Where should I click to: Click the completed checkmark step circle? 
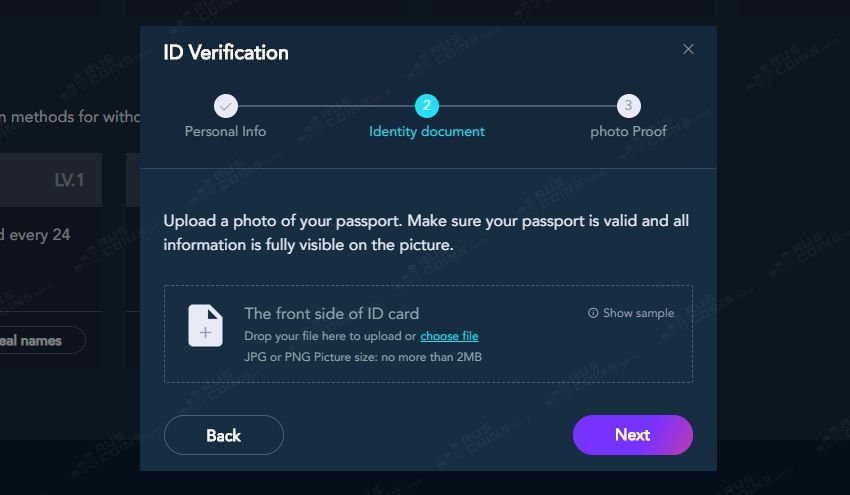click(x=226, y=106)
